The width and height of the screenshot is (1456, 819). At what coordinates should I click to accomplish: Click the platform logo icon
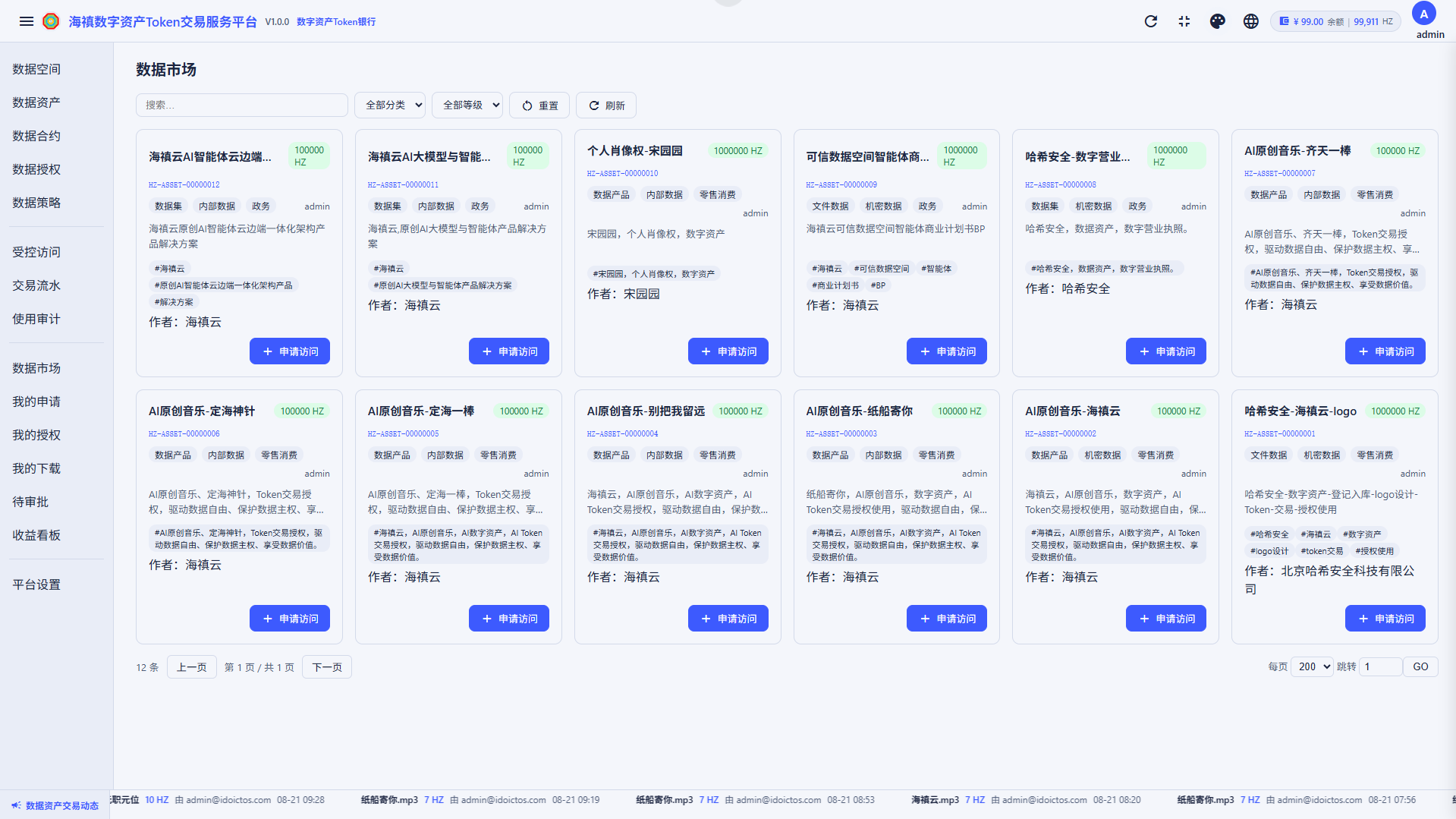pyautogui.click(x=51, y=21)
